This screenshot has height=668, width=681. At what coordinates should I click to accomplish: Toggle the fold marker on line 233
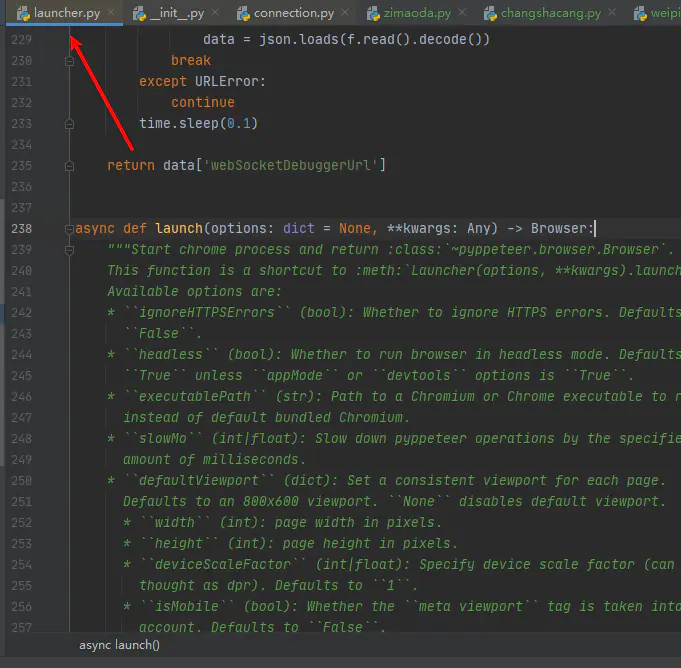point(69,124)
